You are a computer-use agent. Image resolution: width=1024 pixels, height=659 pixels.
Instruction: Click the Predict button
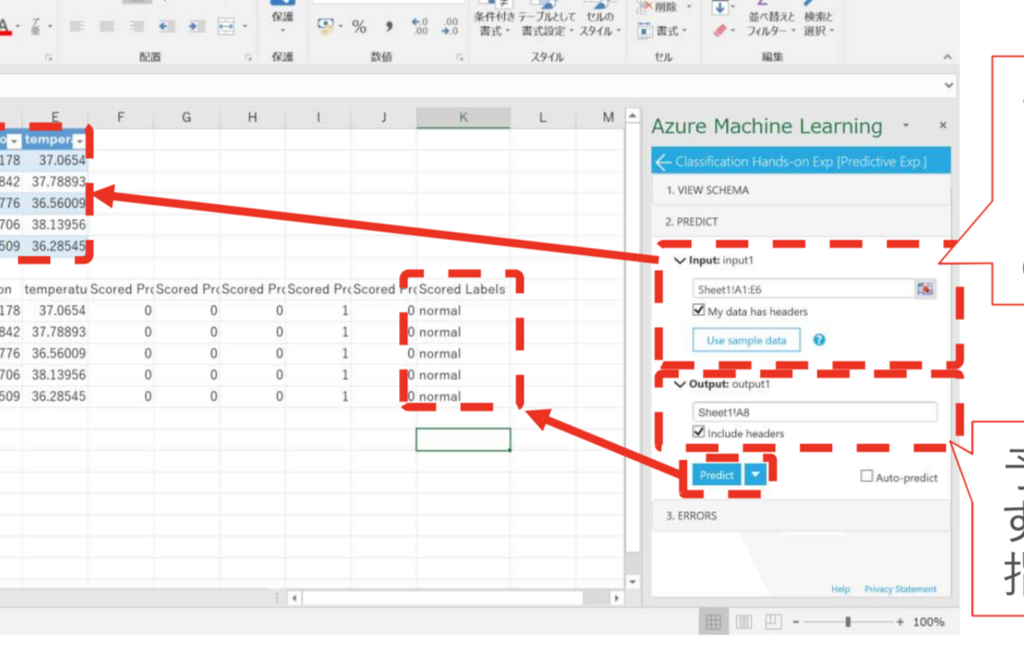click(716, 475)
